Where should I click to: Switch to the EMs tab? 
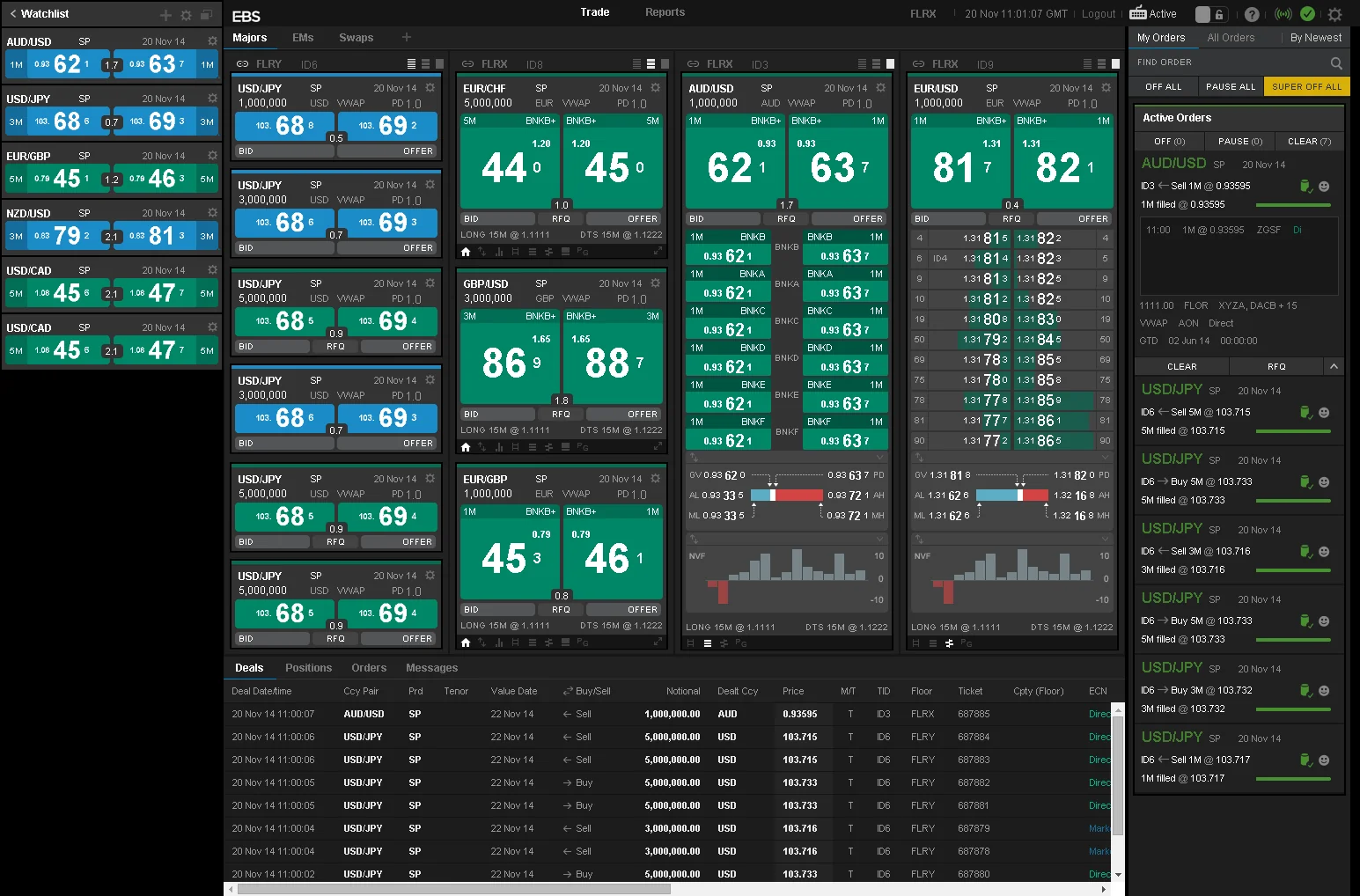pyautogui.click(x=303, y=38)
